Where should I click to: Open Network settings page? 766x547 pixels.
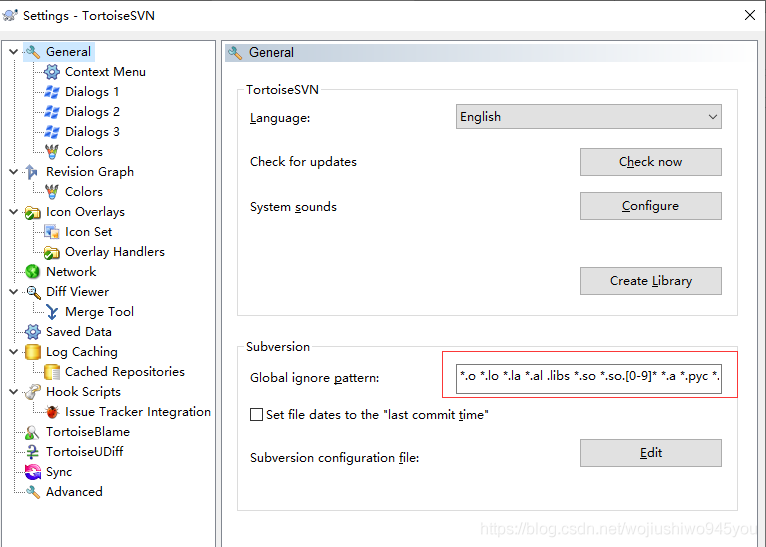[x=71, y=272]
